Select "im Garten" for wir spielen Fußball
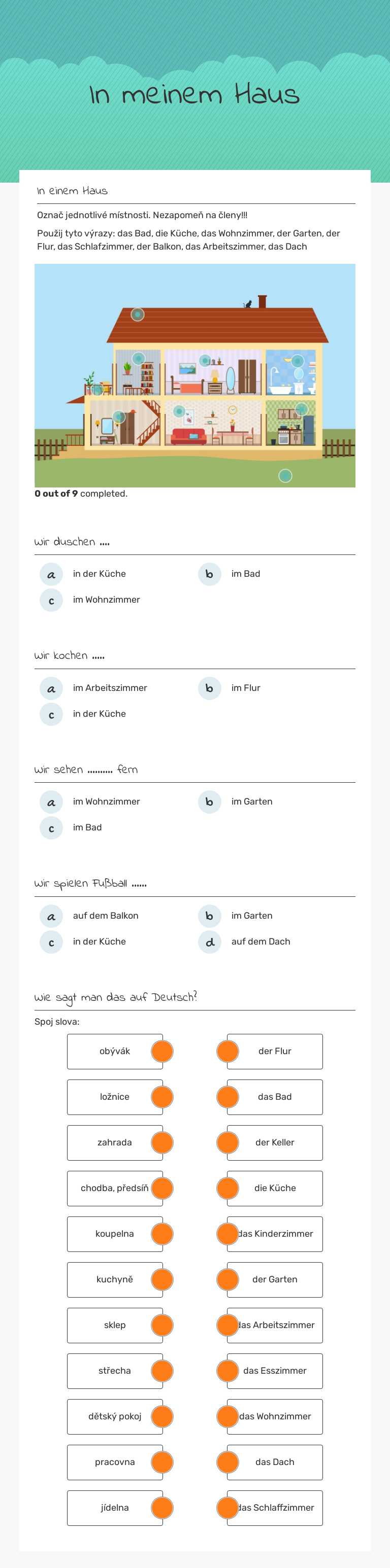390x1568 pixels. click(209, 916)
